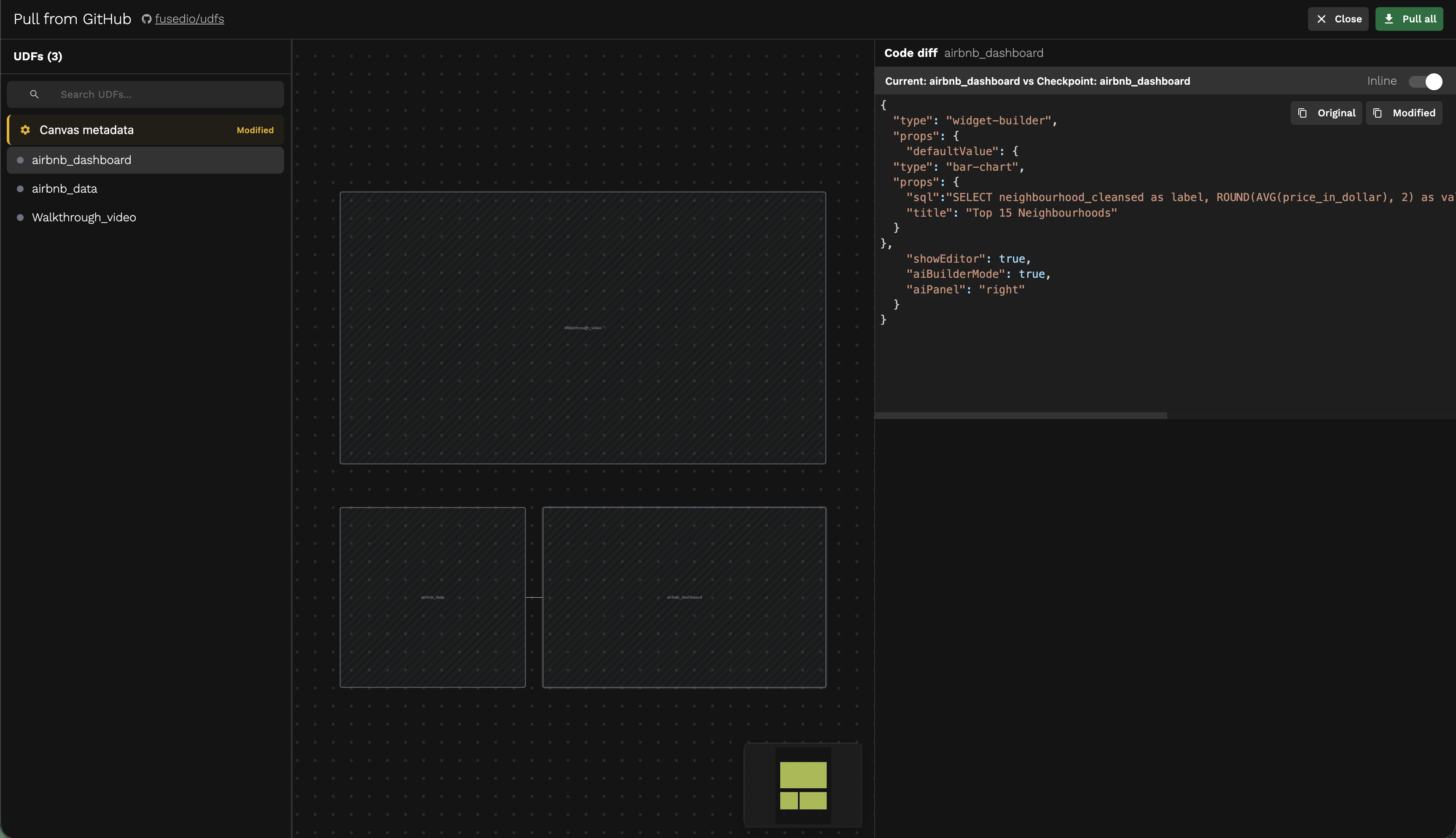Click the Code diff heading
1456x838 pixels.
[x=911, y=53]
